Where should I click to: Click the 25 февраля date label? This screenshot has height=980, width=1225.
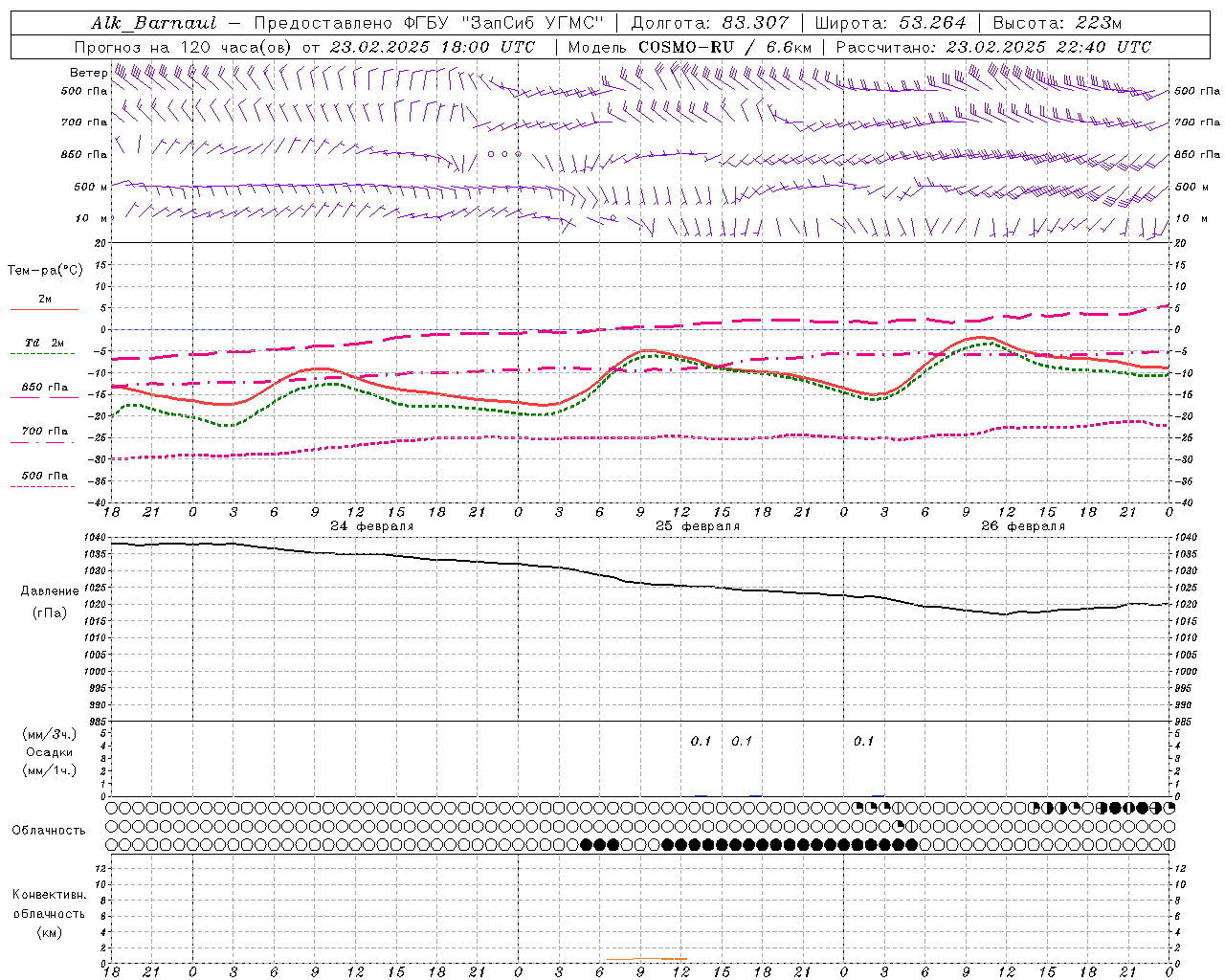pos(698,526)
